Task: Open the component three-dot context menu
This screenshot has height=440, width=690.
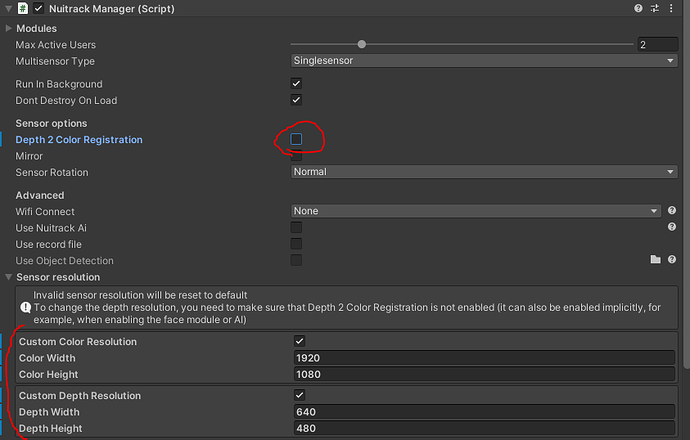Action: (671, 8)
